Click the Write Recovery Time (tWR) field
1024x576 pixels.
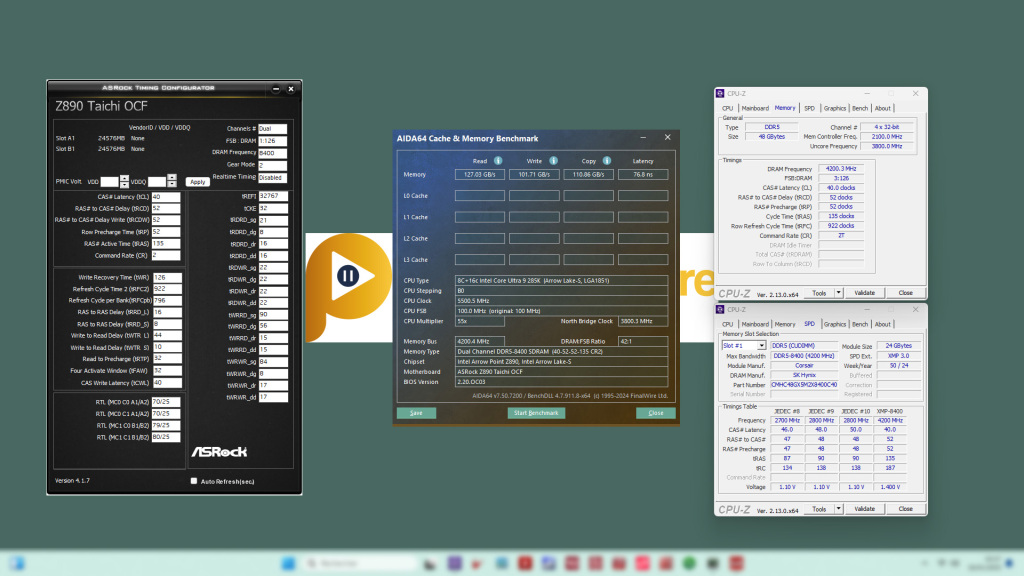[x=167, y=278]
